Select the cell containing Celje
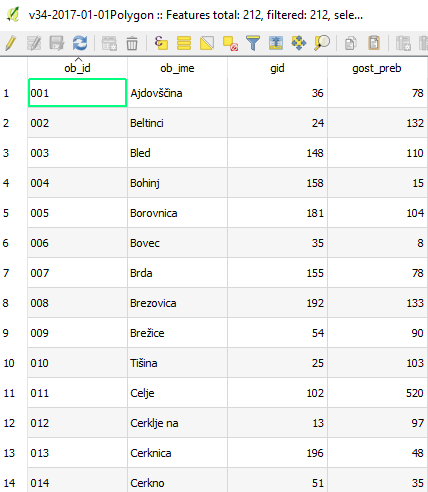 (x=177, y=393)
